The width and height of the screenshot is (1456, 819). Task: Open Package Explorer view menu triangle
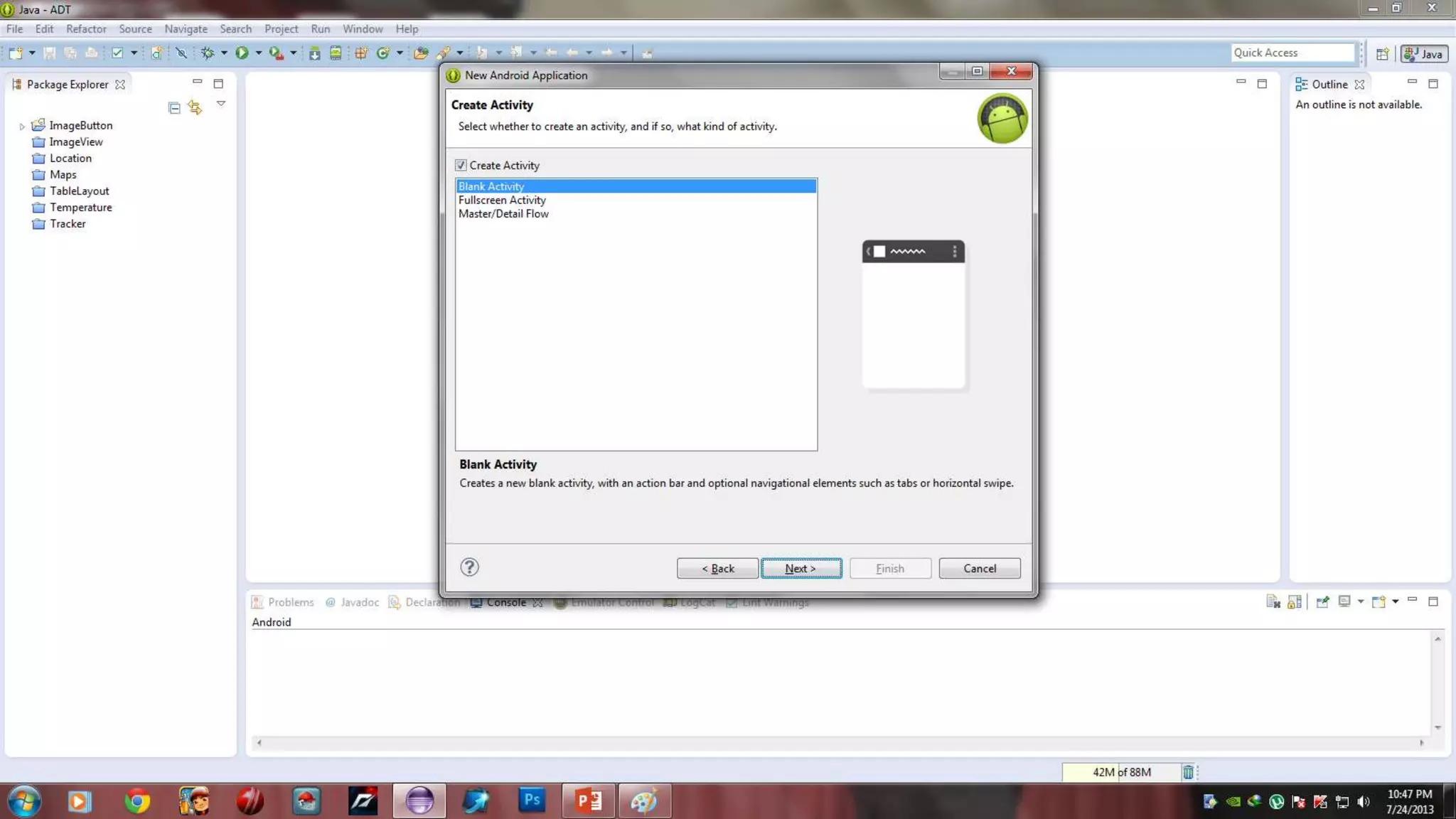click(x=221, y=104)
